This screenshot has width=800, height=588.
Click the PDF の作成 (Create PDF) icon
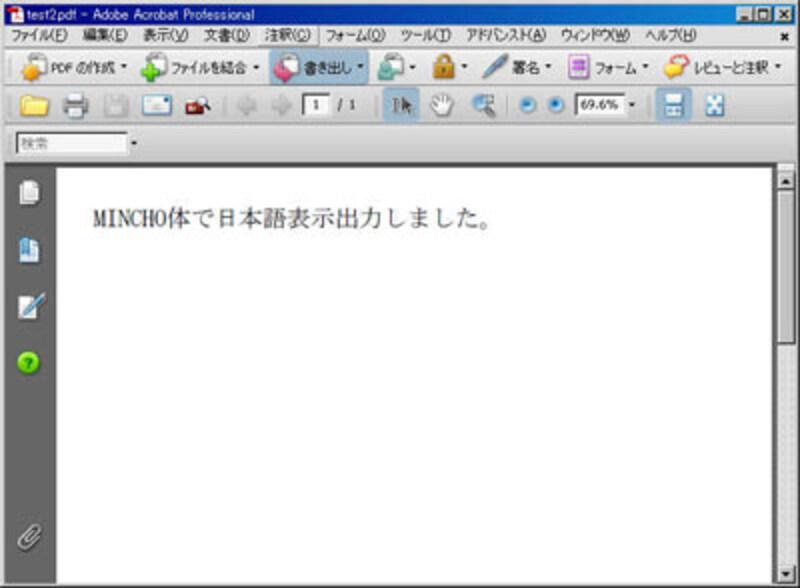tap(33, 67)
